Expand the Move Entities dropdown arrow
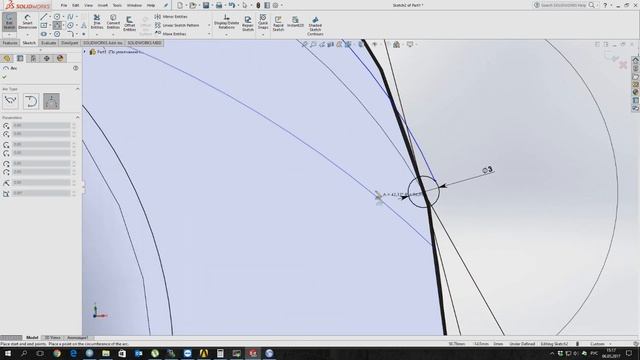This screenshot has width=640, height=360. 209,34
